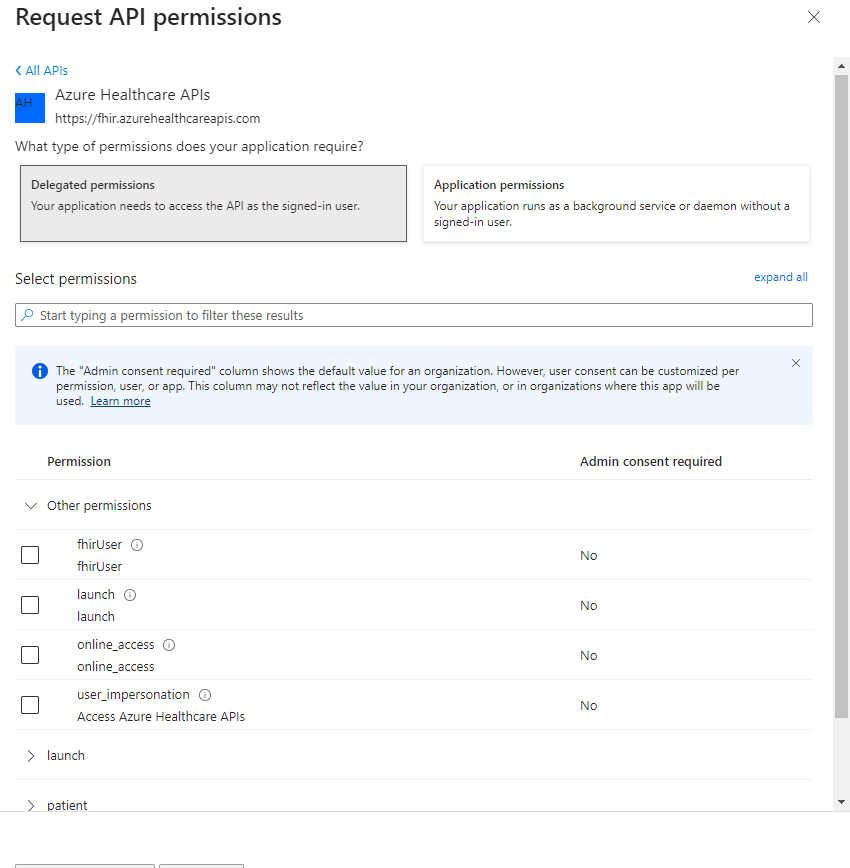The width and height of the screenshot is (850, 868).
Task: Enable the online_access permission
Action: (x=30, y=654)
